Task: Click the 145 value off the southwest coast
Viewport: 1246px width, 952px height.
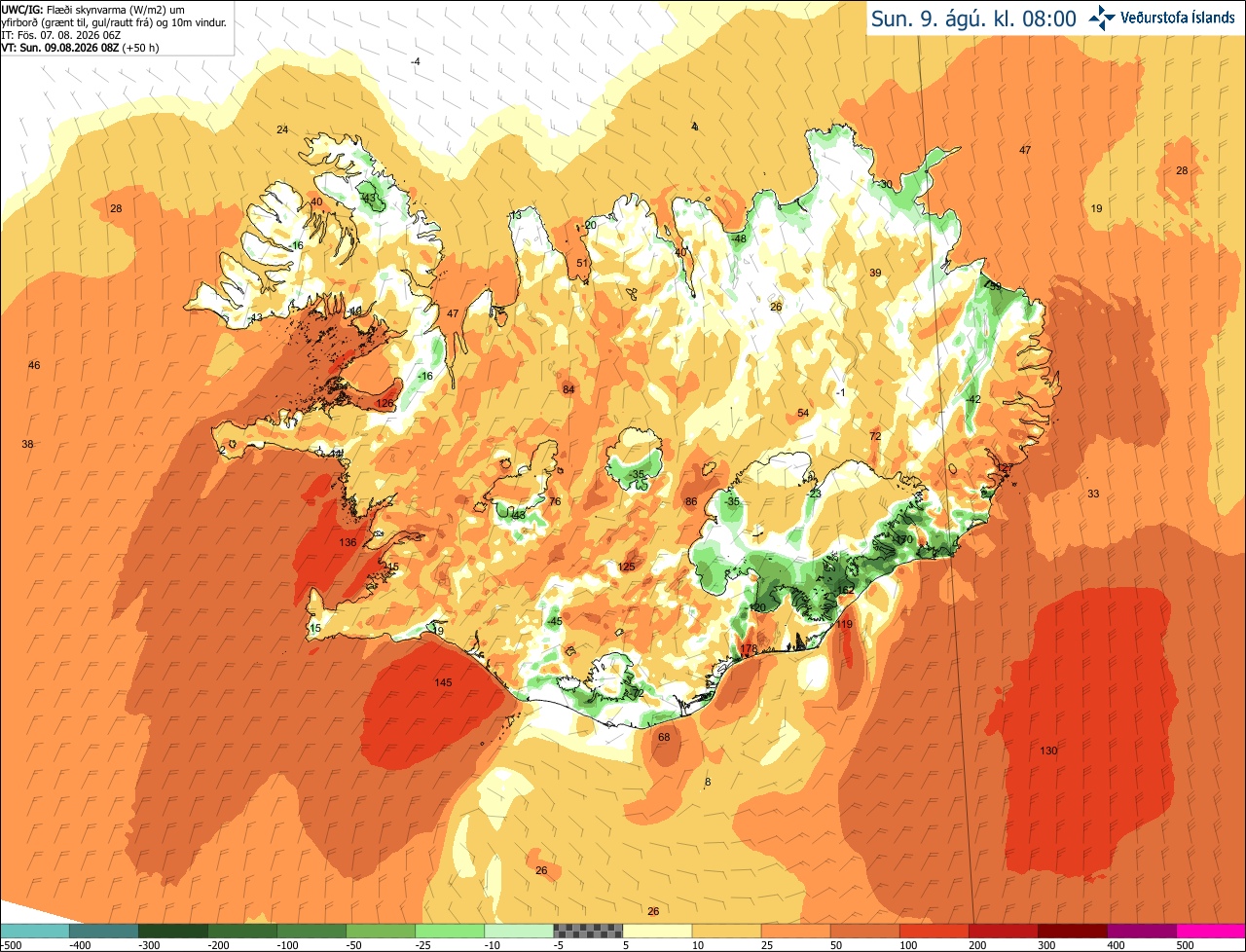Action: [443, 683]
